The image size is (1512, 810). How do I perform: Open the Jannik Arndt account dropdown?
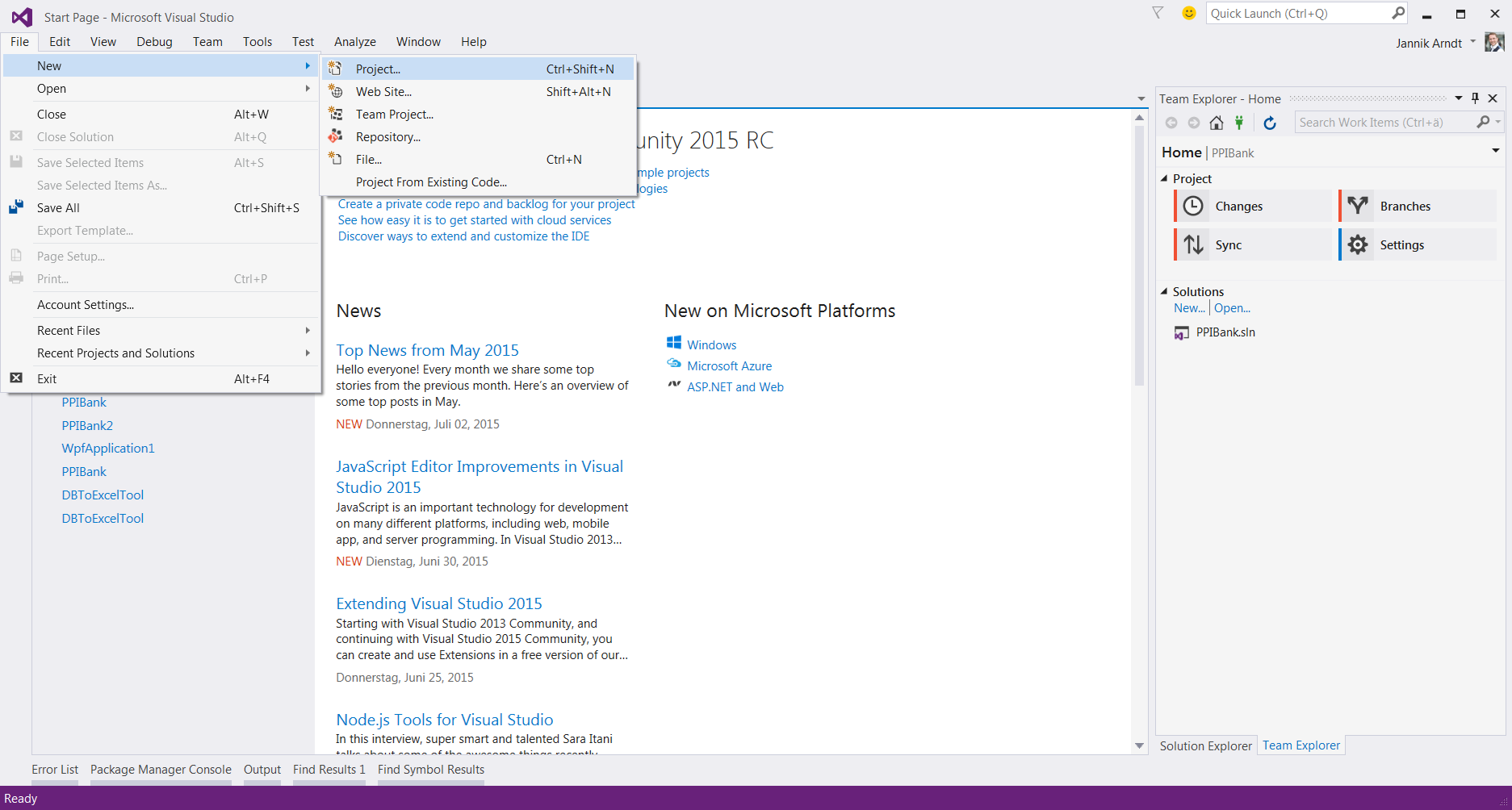click(1473, 41)
